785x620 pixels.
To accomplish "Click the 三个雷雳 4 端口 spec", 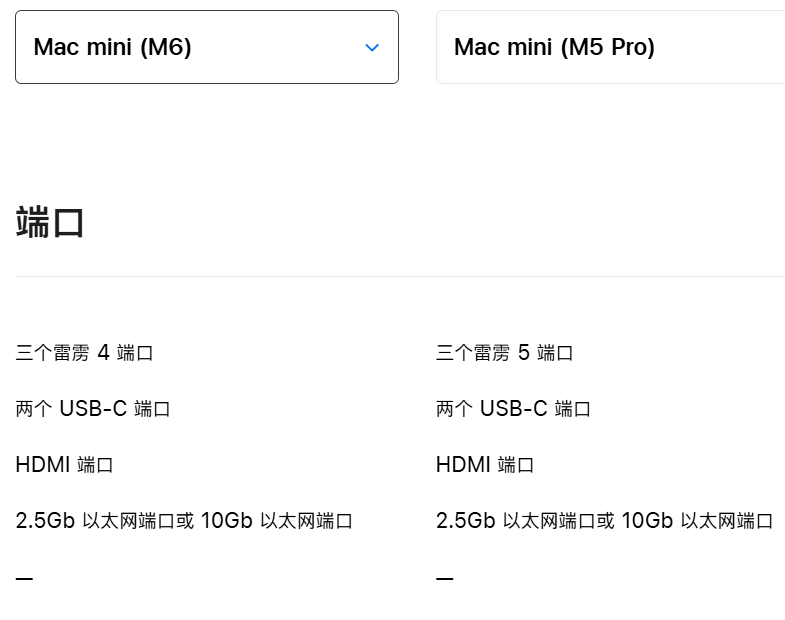I will point(84,353).
